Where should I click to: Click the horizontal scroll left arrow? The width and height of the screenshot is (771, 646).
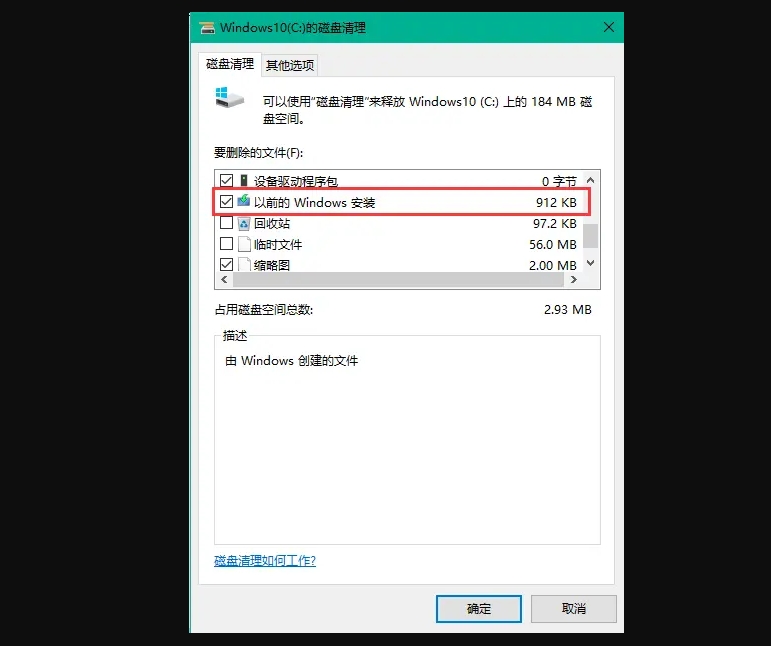point(225,280)
